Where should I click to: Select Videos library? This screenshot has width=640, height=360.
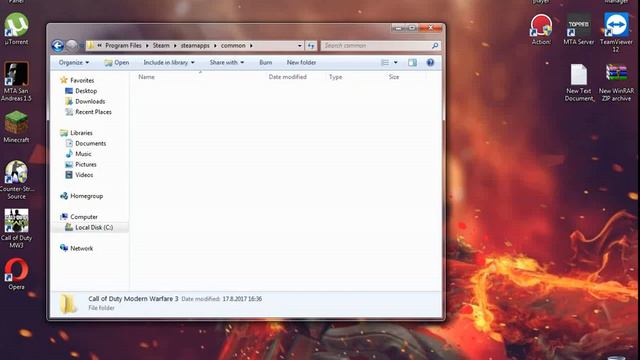click(x=84, y=175)
